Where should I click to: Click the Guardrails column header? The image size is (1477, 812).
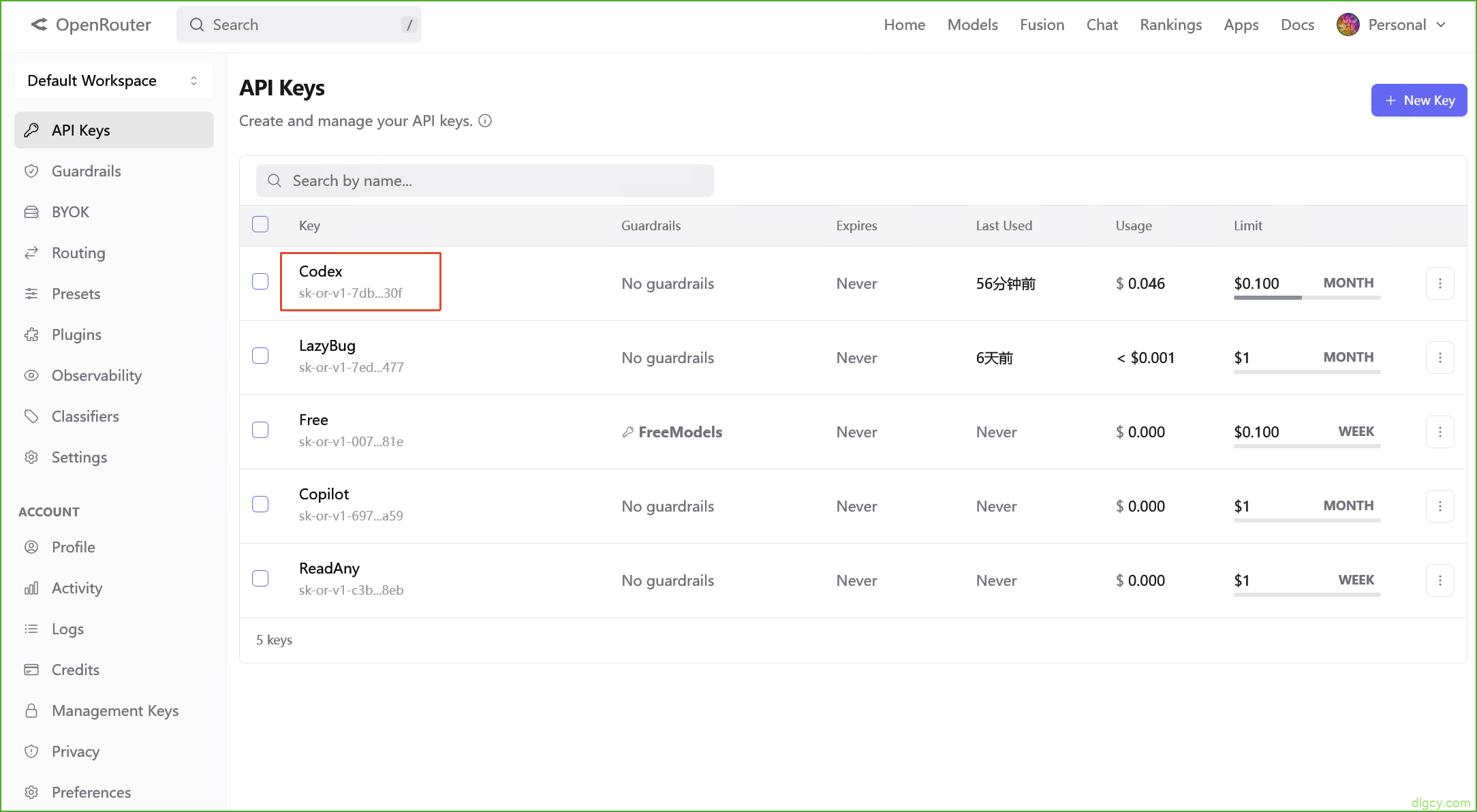pyautogui.click(x=651, y=225)
